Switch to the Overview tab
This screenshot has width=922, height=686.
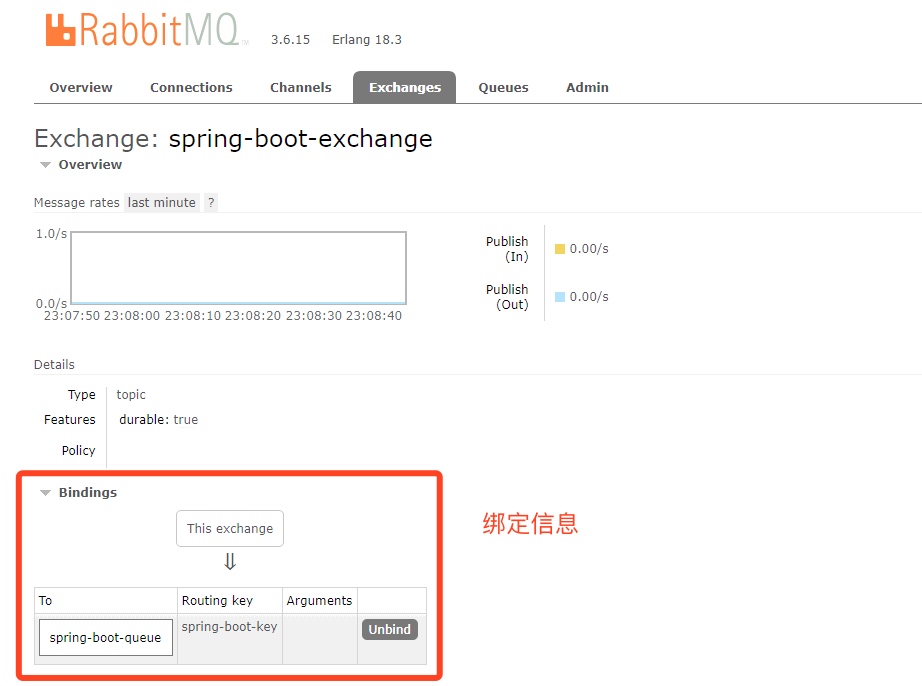pyautogui.click(x=80, y=87)
